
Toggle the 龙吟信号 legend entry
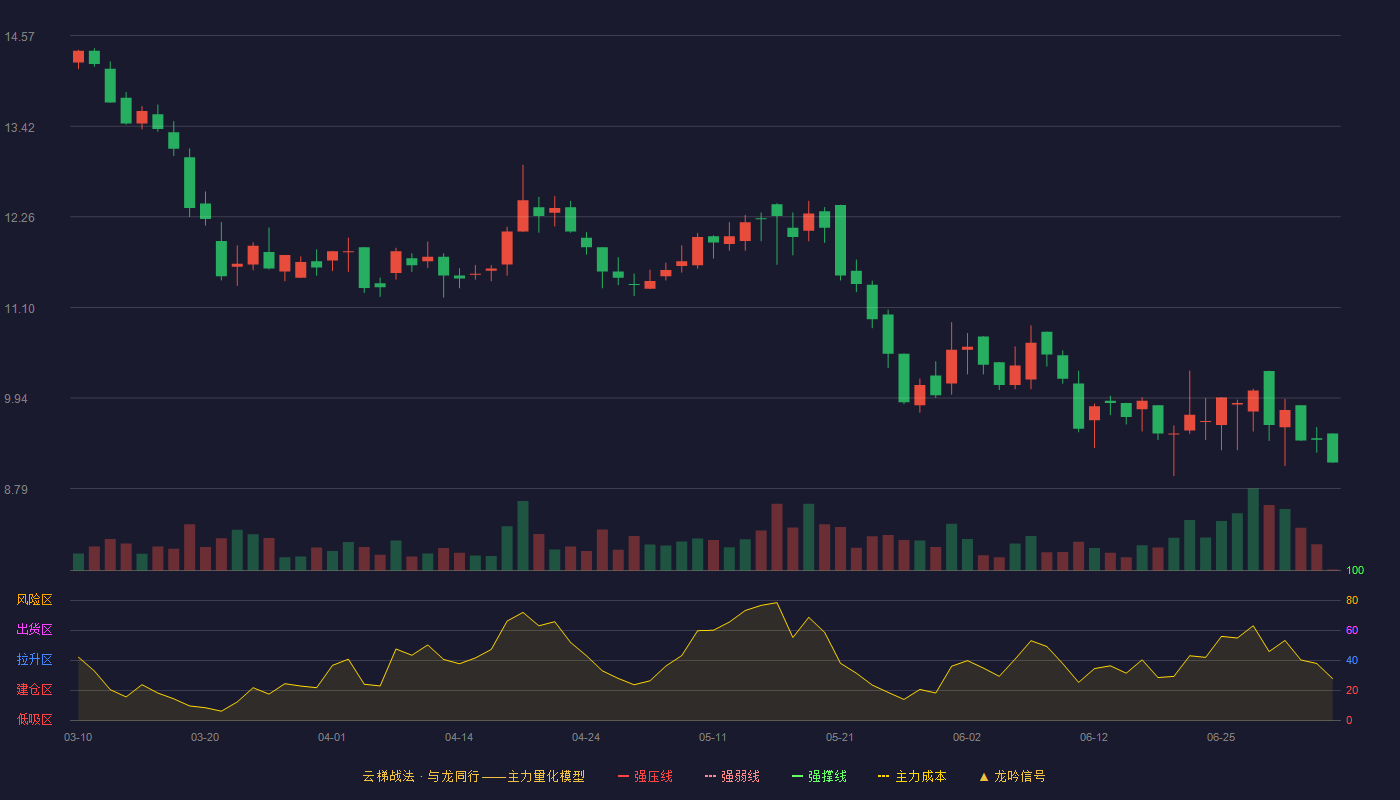[1012, 776]
